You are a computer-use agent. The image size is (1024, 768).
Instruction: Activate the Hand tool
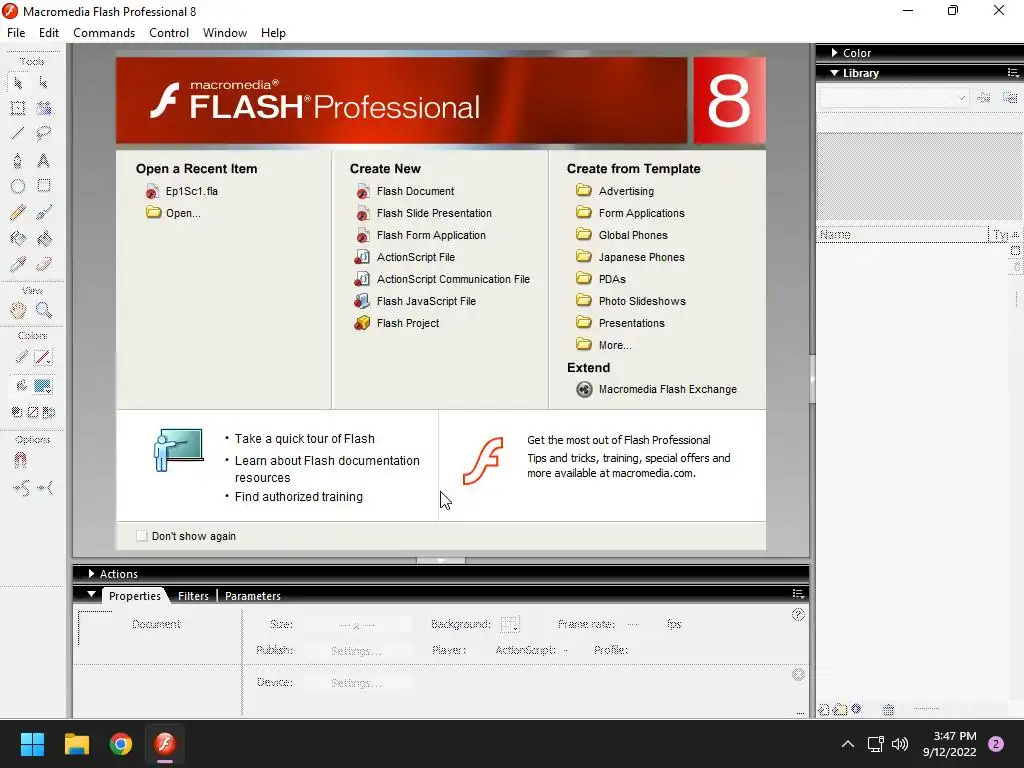point(18,310)
